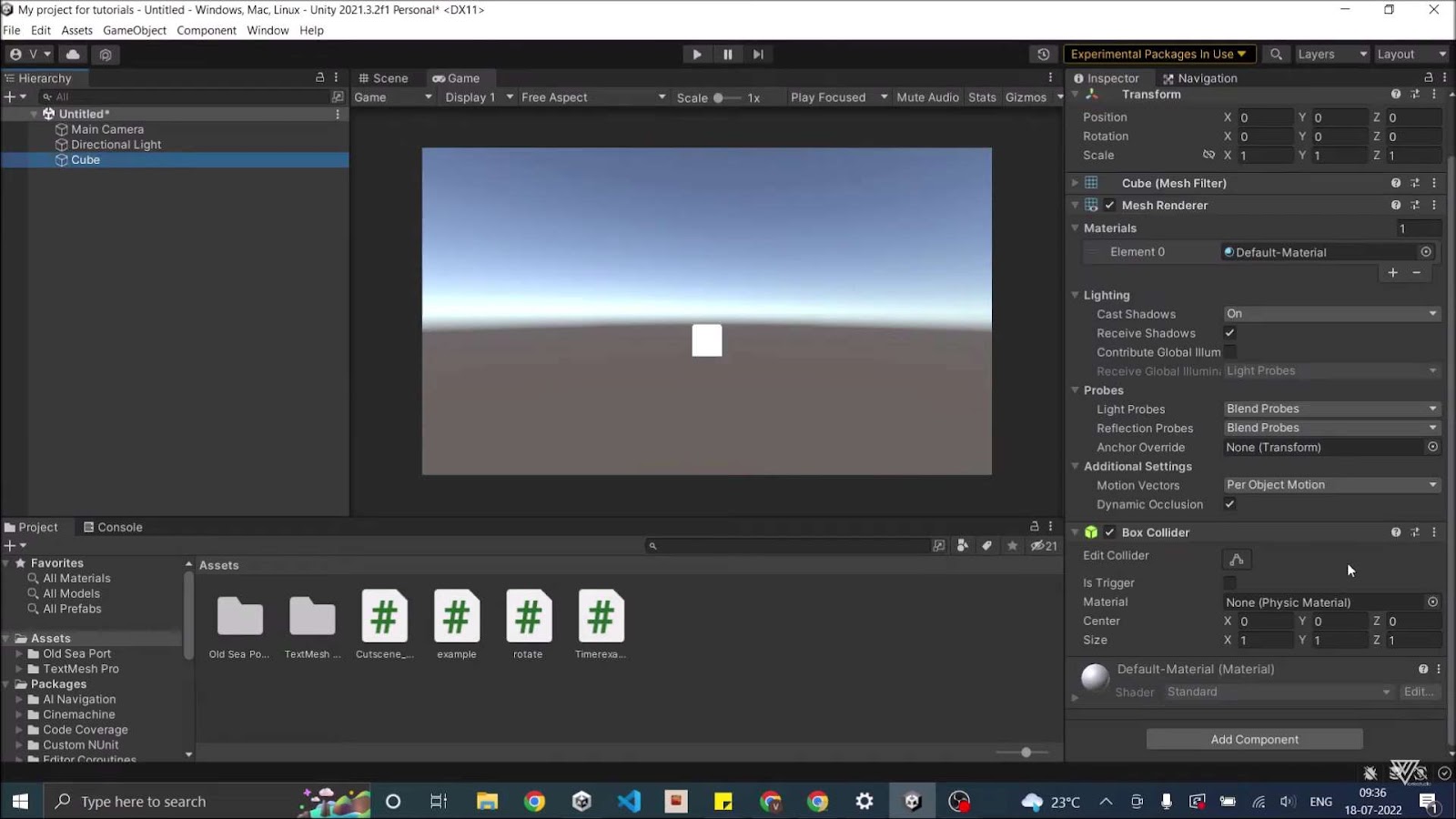Open the Motion Vectors dropdown

(1332, 485)
